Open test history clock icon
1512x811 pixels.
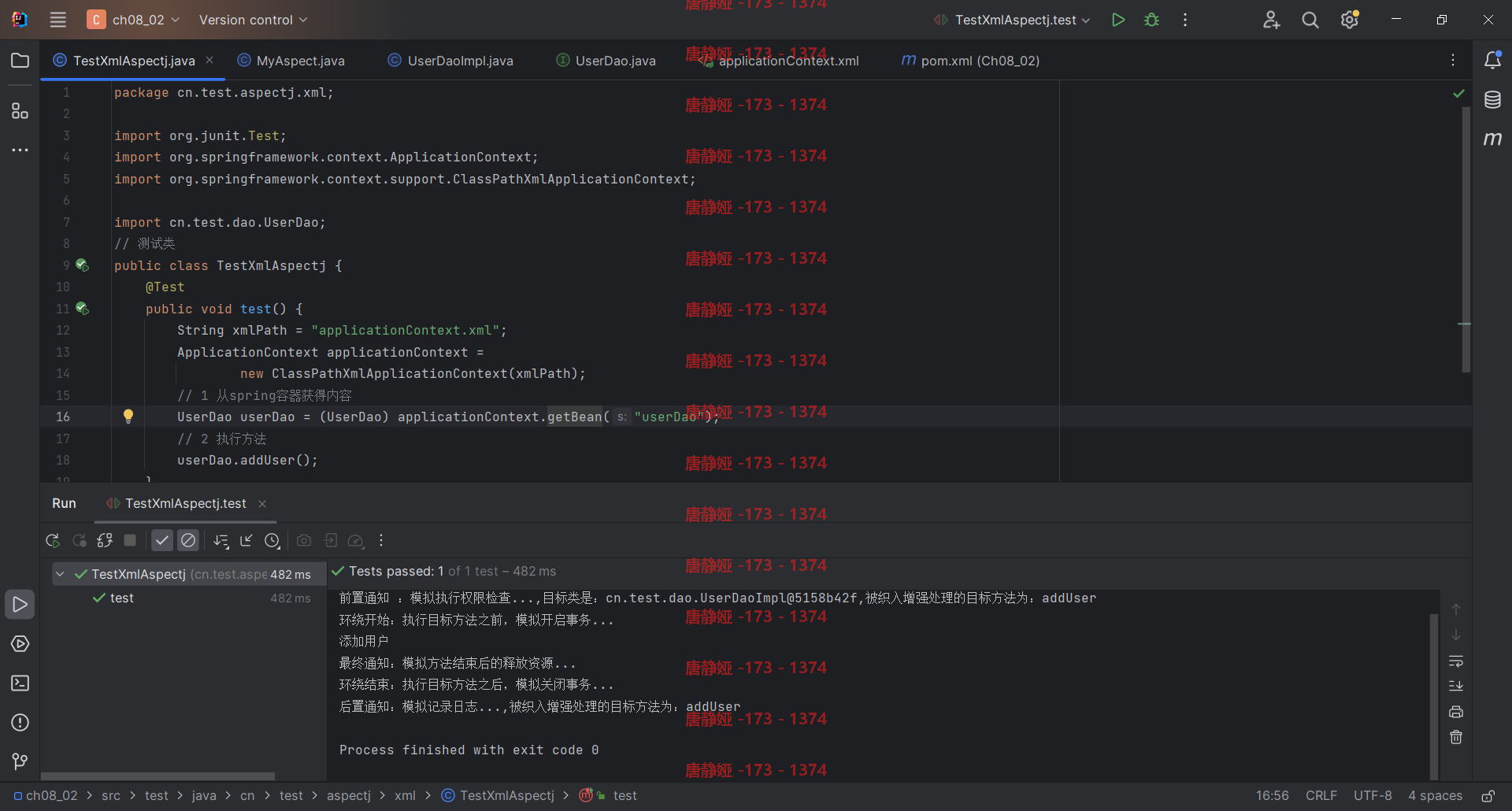pos(272,541)
